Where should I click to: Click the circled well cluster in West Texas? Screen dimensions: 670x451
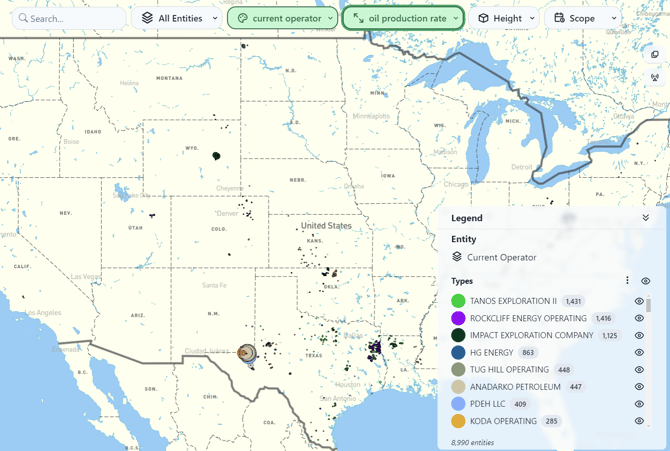[x=246, y=353]
